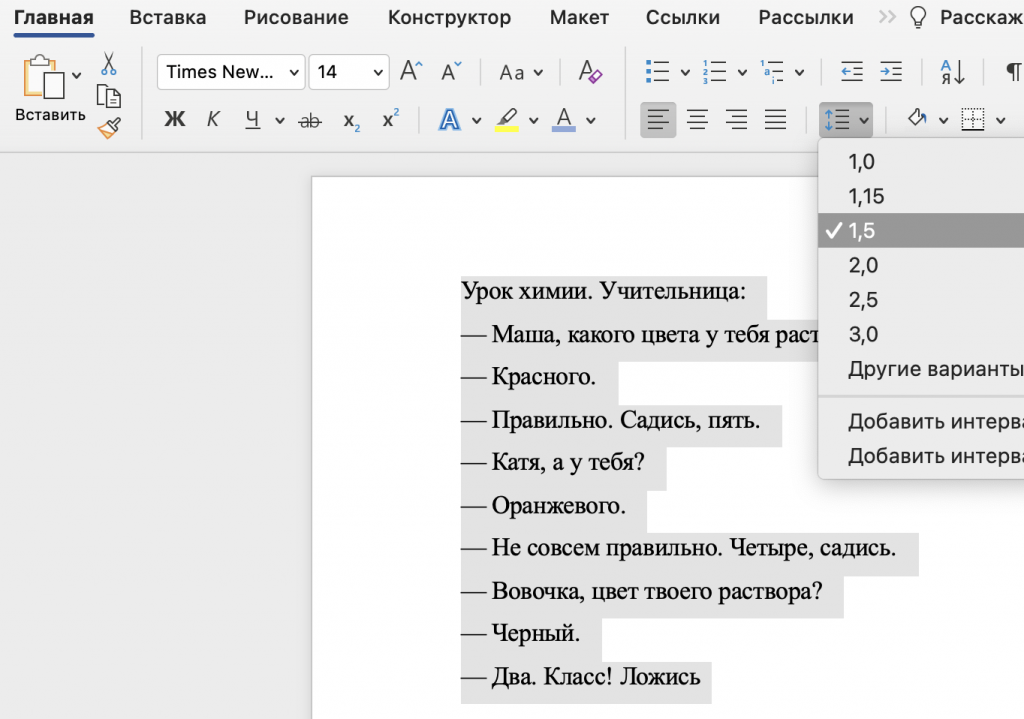Toggle italic (К) formatting
Image resolution: width=1024 pixels, height=719 pixels.
(213, 120)
